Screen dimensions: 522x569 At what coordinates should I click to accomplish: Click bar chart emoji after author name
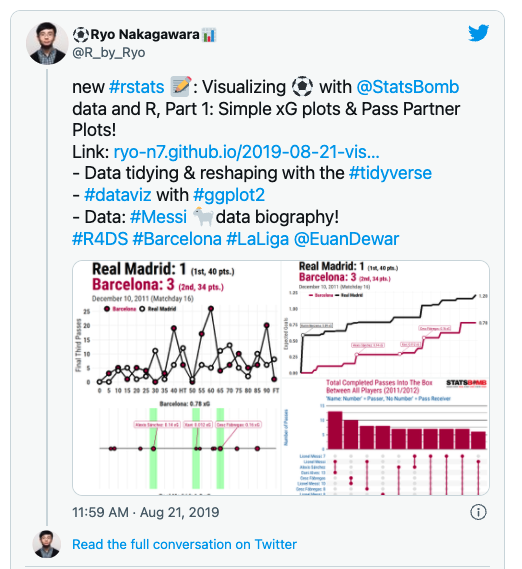coord(209,35)
